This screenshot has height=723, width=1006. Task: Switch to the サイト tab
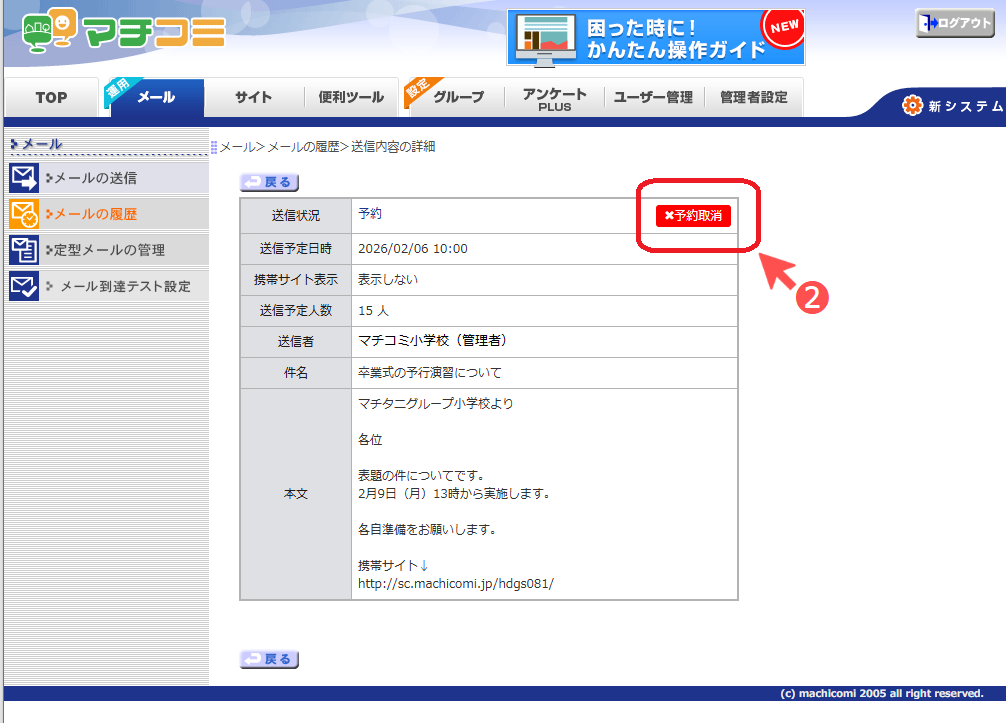pyautogui.click(x=253, y=98)
